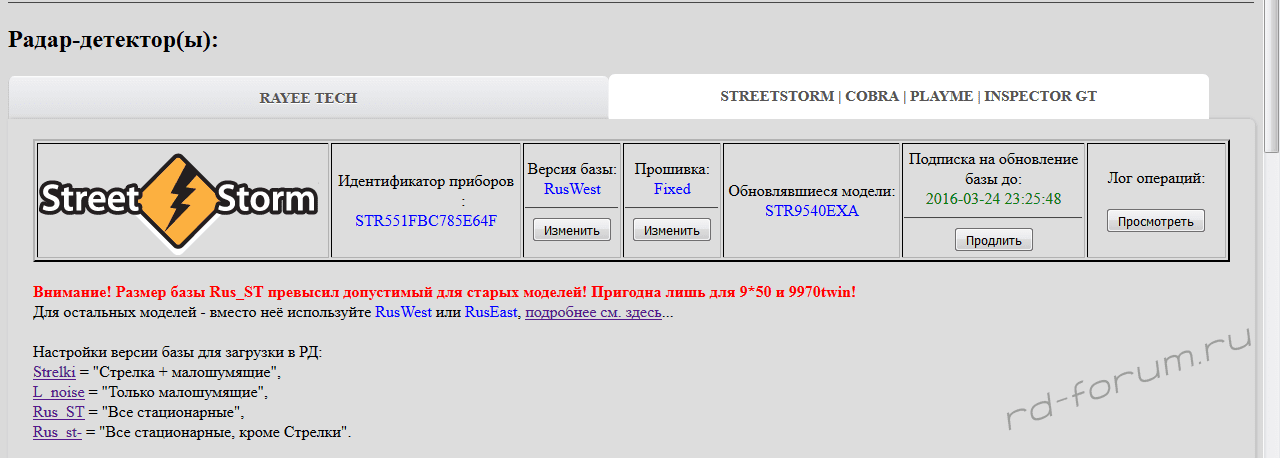The width and height of the screenshot is (1280, 458).
Task: Click device ID STR551FBC785E64F
Action: tap(426, 220)
